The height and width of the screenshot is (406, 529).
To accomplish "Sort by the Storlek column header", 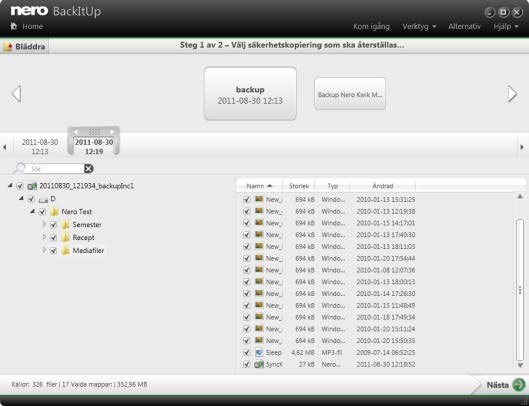I will pos(299,186).
